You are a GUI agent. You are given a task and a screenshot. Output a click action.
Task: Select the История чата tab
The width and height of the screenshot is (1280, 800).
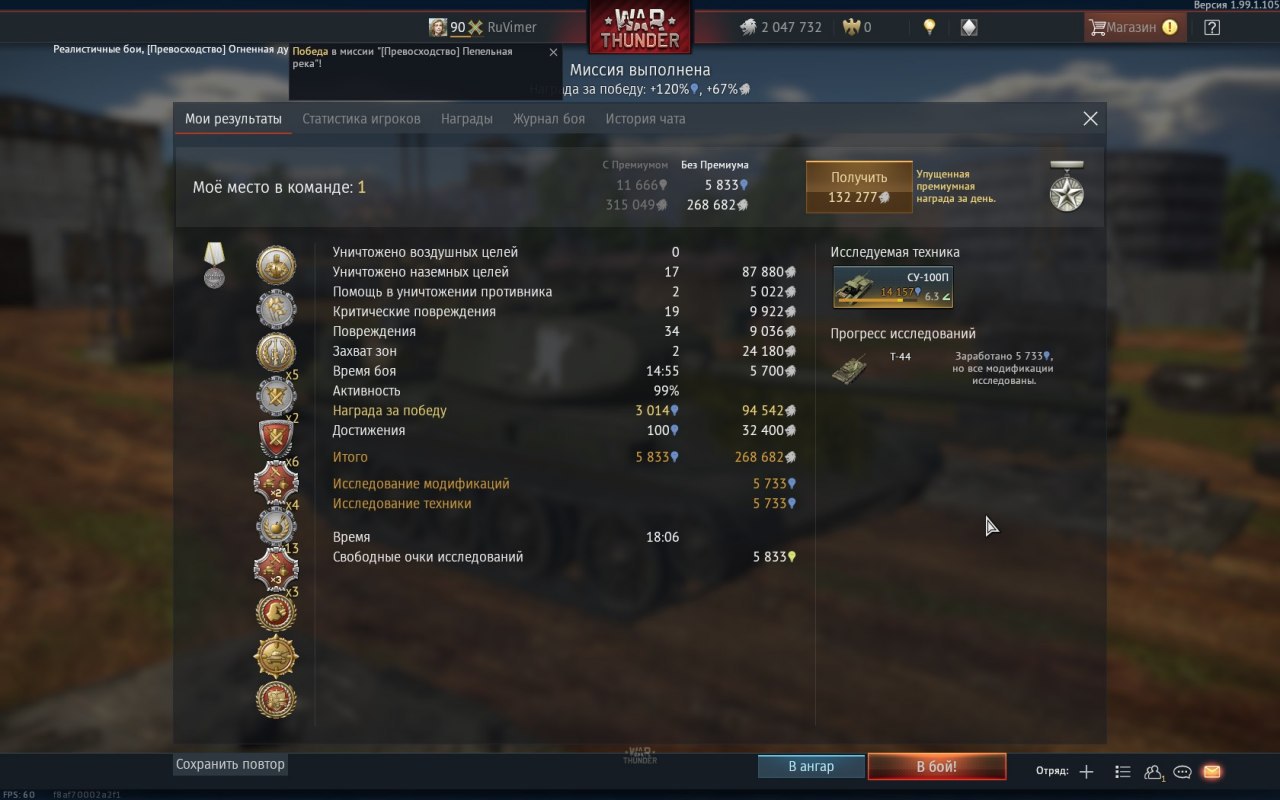(645, 118)
